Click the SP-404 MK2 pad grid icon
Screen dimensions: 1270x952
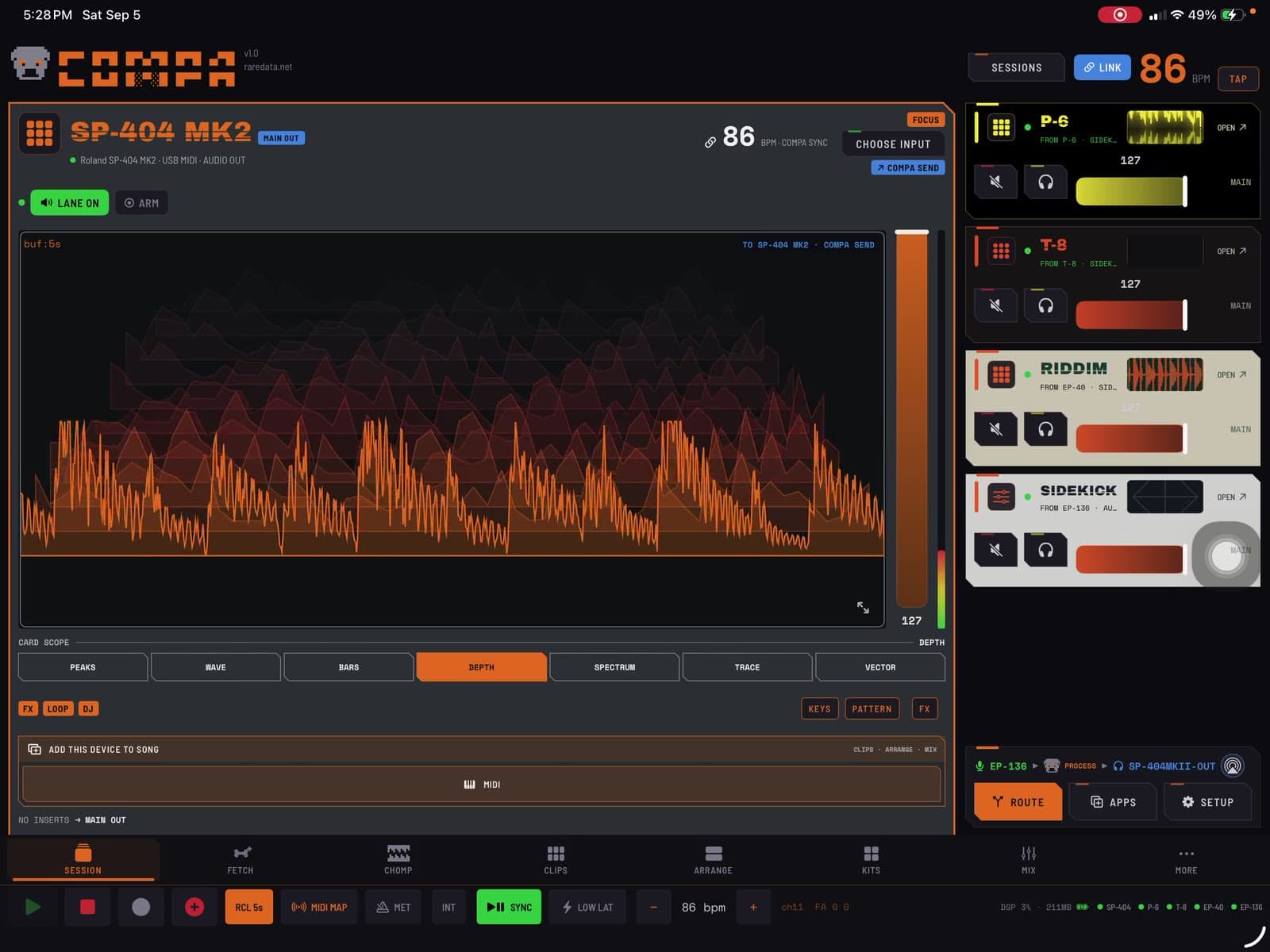40,132
